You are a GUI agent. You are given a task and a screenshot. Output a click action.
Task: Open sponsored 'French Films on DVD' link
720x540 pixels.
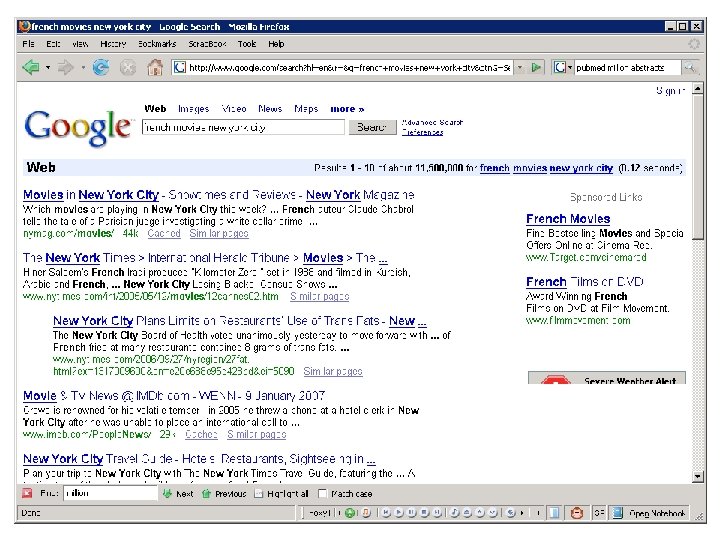(585, 281)
